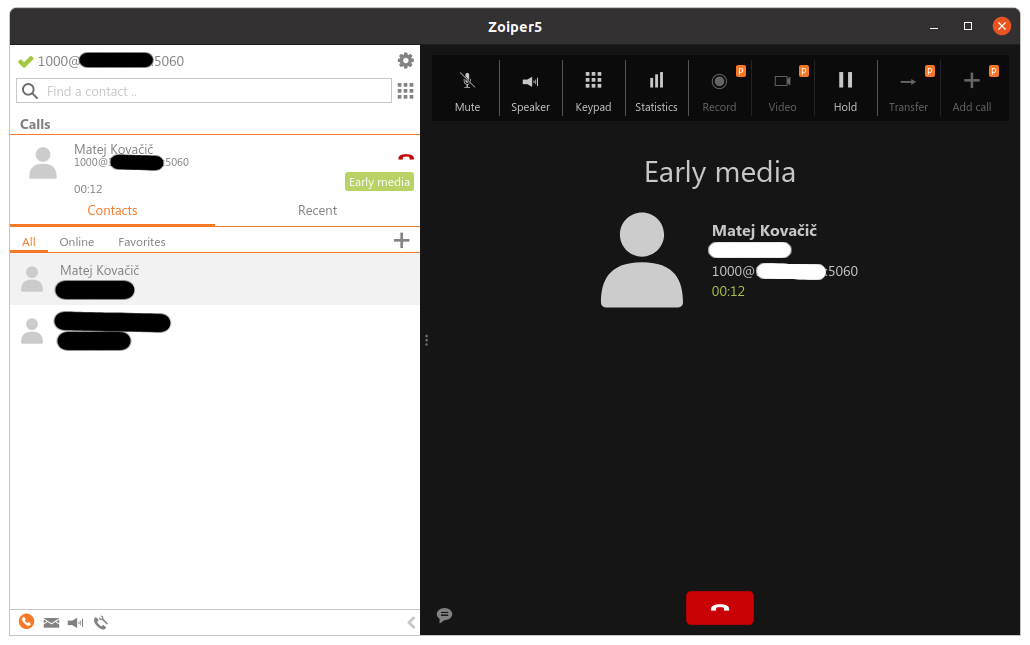
Task: Start a Transfer of the call
Action: tap(908, 87)
